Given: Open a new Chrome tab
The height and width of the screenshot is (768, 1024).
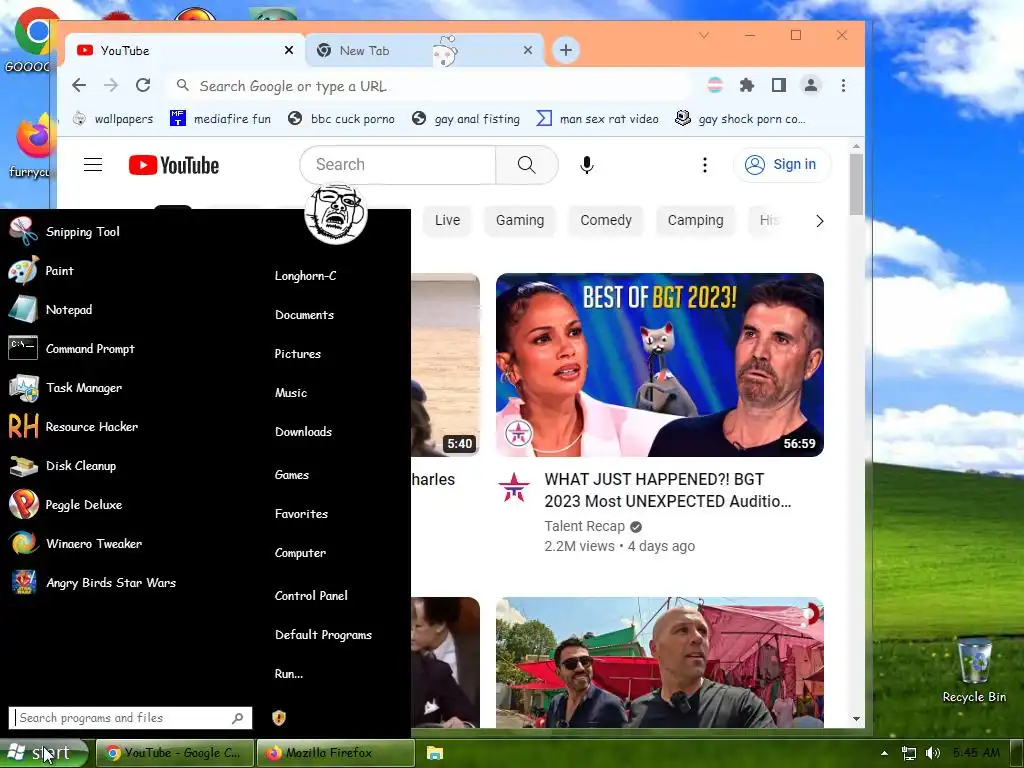Looking at the screenshot, I should [x=566, y=50].
